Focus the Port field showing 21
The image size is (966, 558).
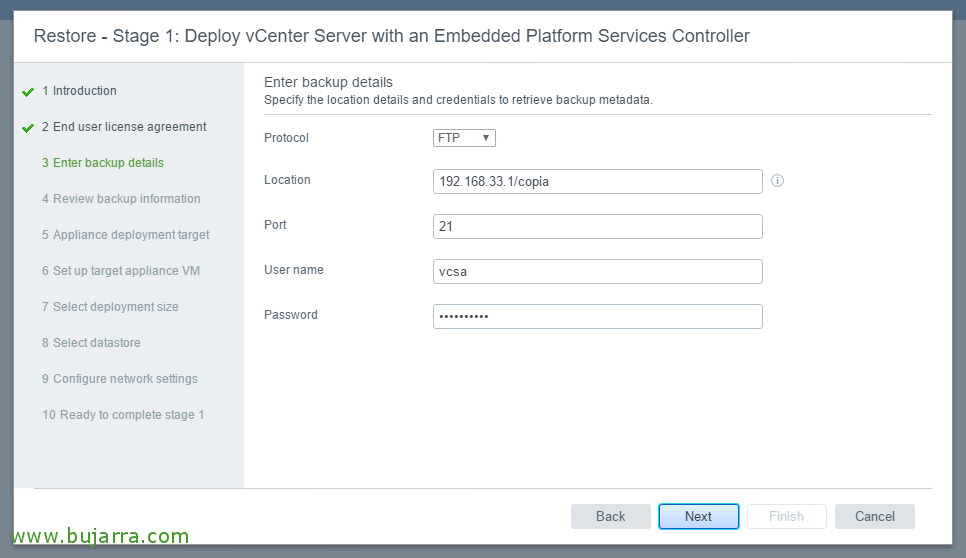598,227
